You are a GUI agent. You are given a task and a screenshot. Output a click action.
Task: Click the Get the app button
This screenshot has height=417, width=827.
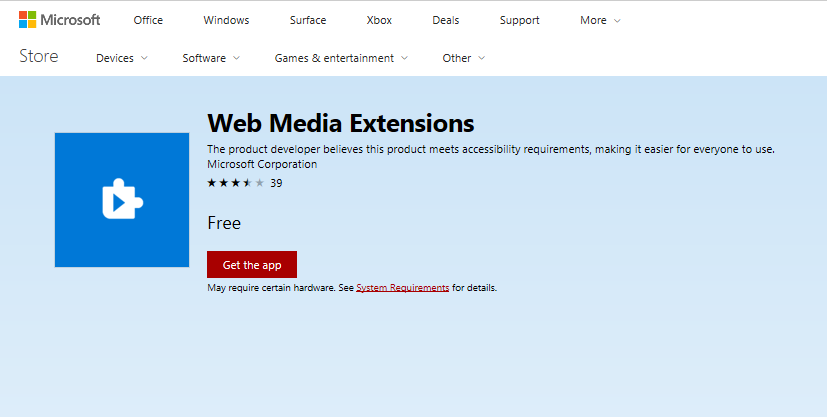point(252,265)
